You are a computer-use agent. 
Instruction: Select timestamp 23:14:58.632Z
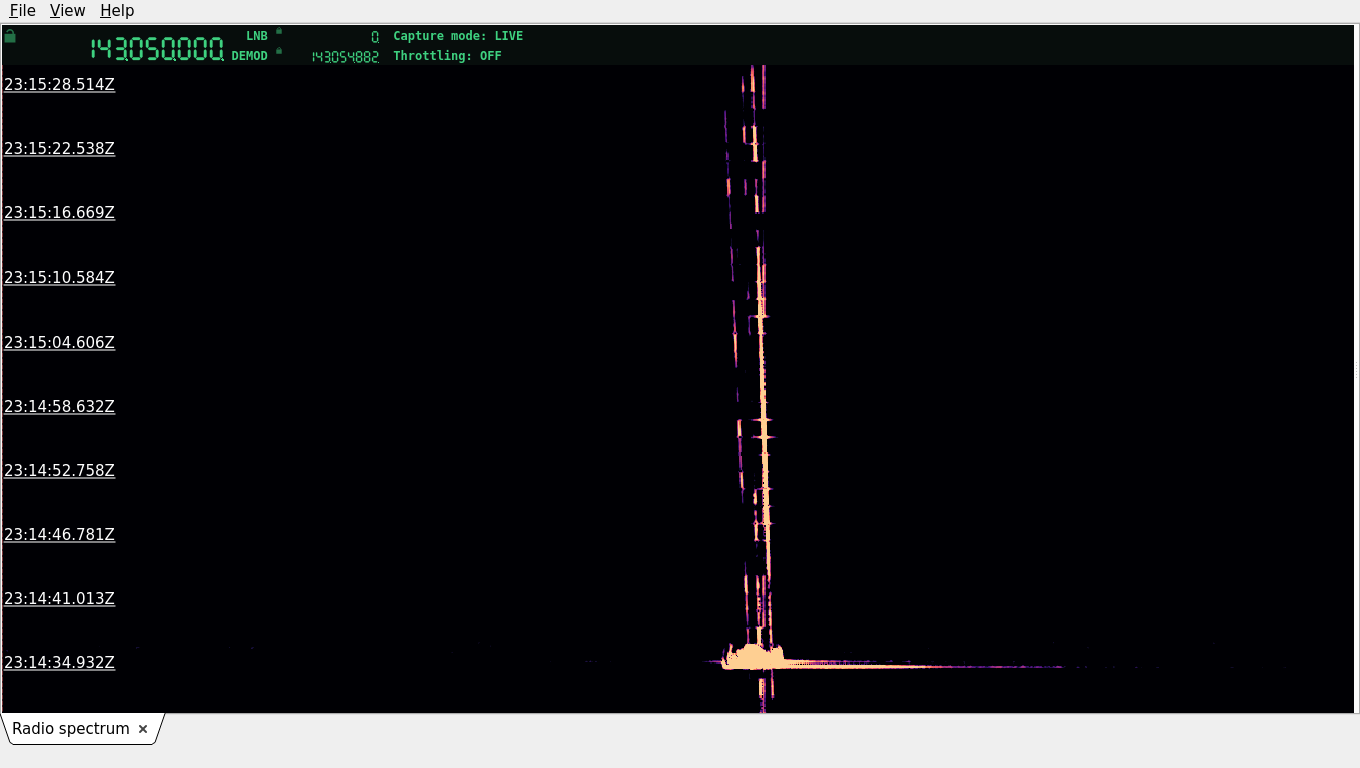click(59, 407)
